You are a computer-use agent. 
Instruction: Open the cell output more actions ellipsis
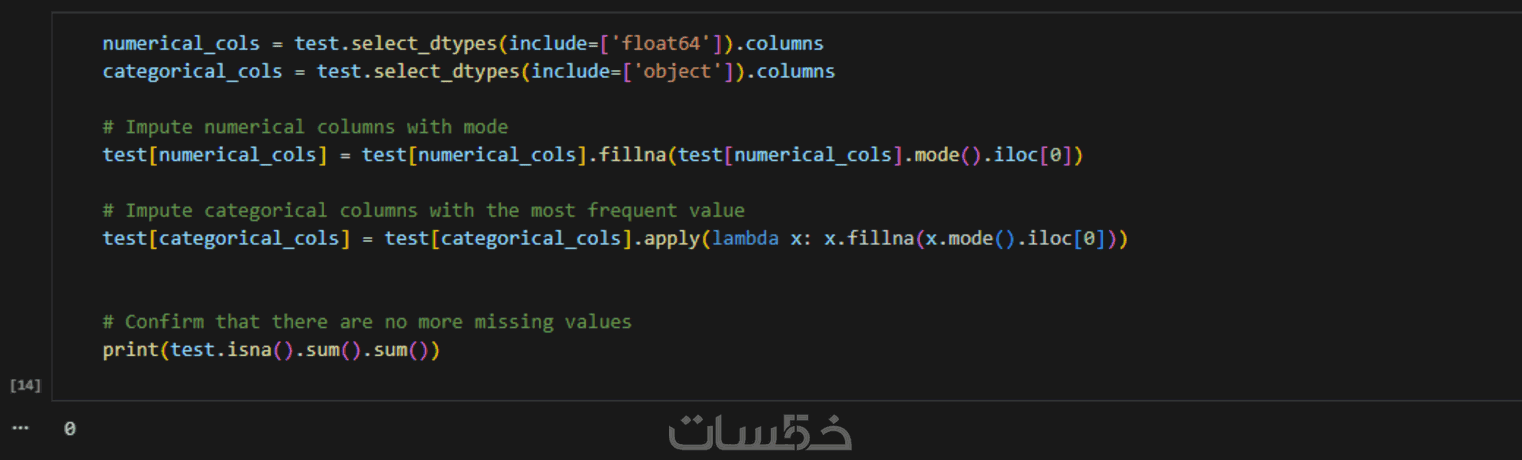[x=22, y=428]
